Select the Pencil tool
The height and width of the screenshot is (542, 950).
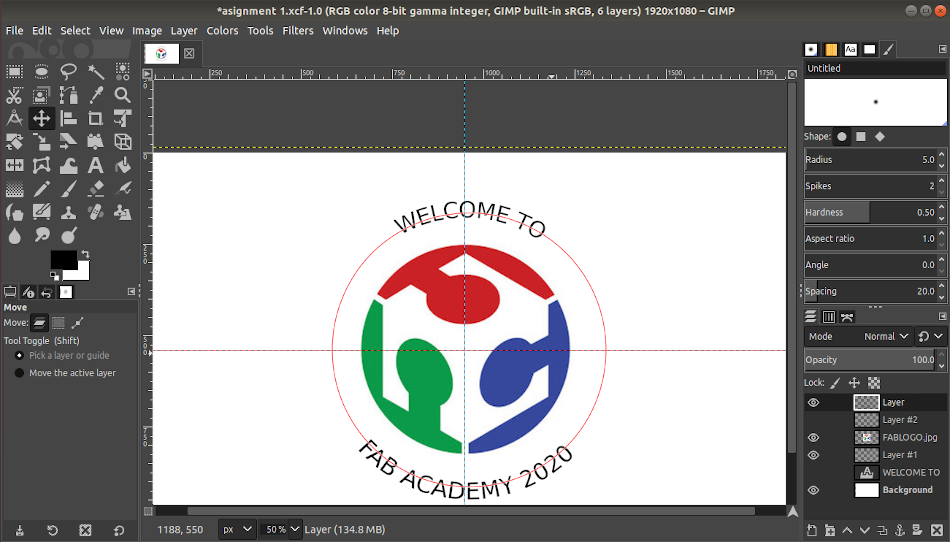(41, 189)
